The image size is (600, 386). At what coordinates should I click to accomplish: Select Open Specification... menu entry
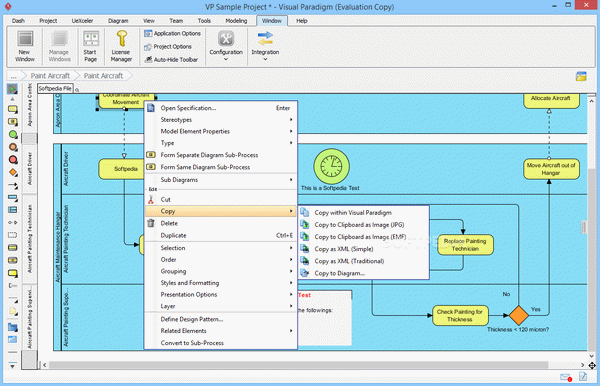pyautogui.click(x=221, y=108)
